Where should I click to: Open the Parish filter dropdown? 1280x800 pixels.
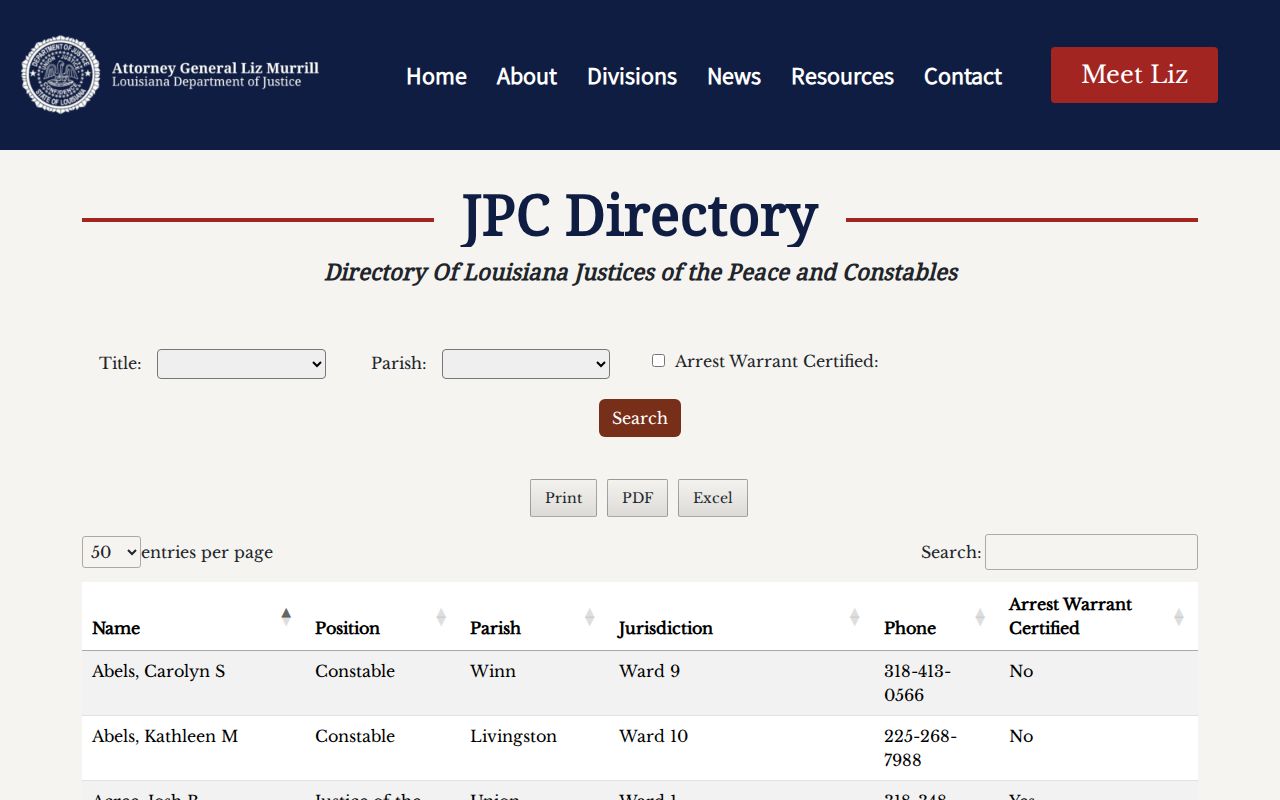pyautogui.click(x=526, y=364)
